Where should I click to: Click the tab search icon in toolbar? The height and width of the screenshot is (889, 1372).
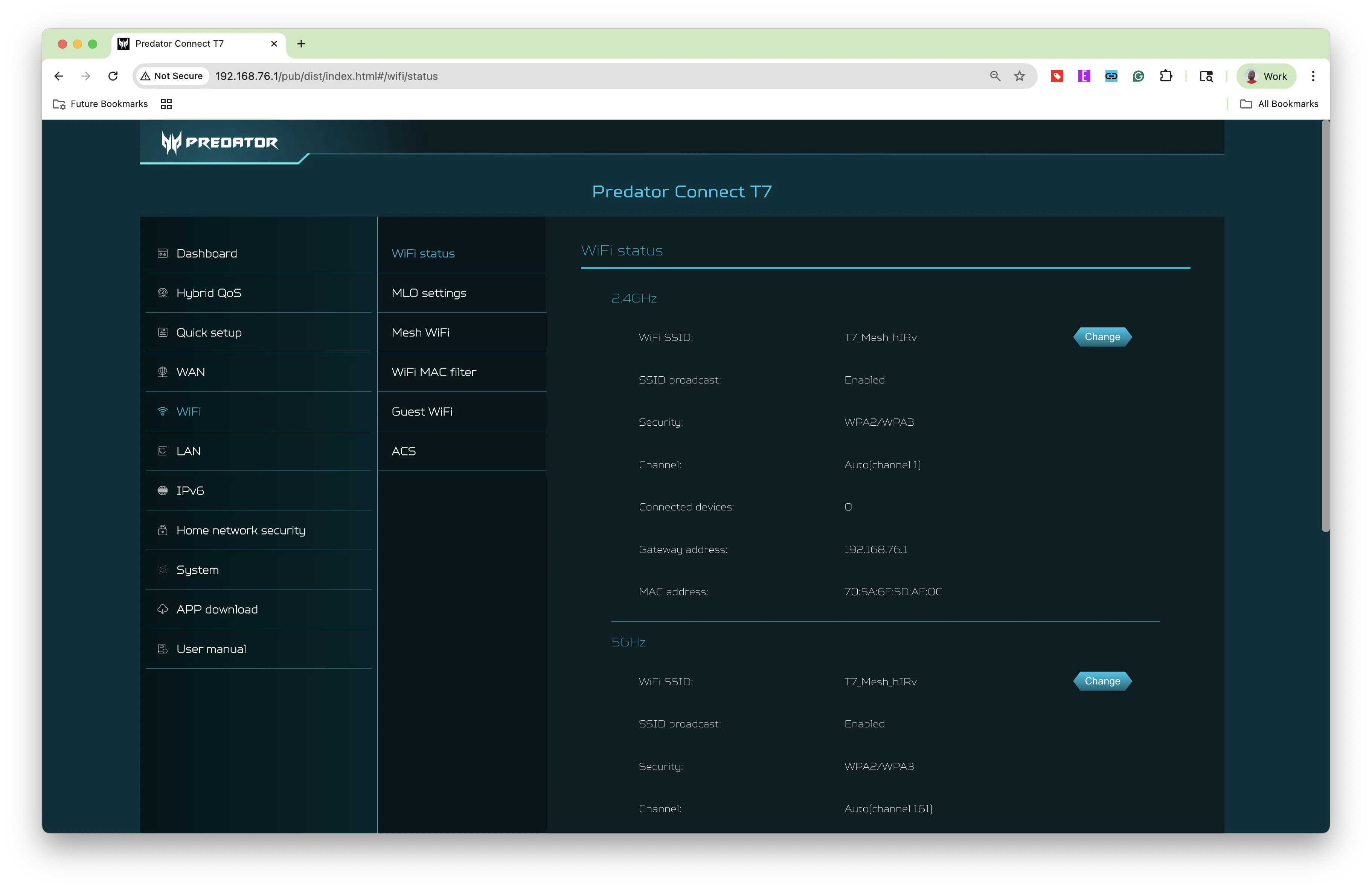click(1206, 76)
